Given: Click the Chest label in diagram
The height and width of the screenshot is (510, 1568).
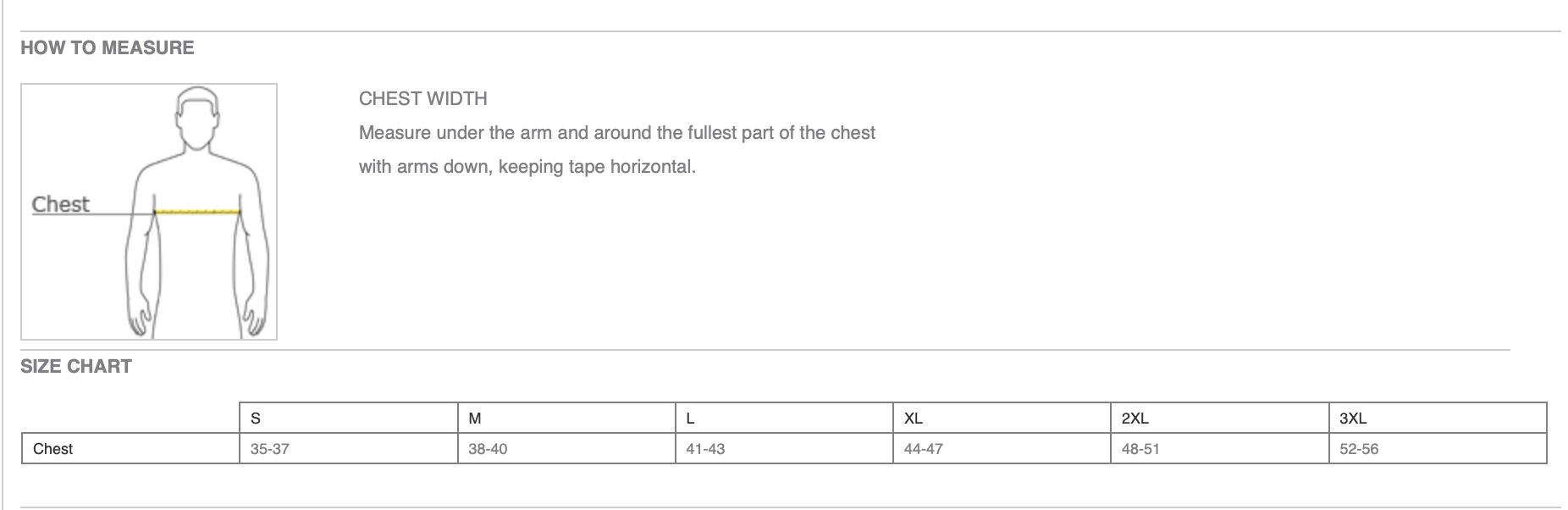Looking at the screenshot, I should (60, 204).
